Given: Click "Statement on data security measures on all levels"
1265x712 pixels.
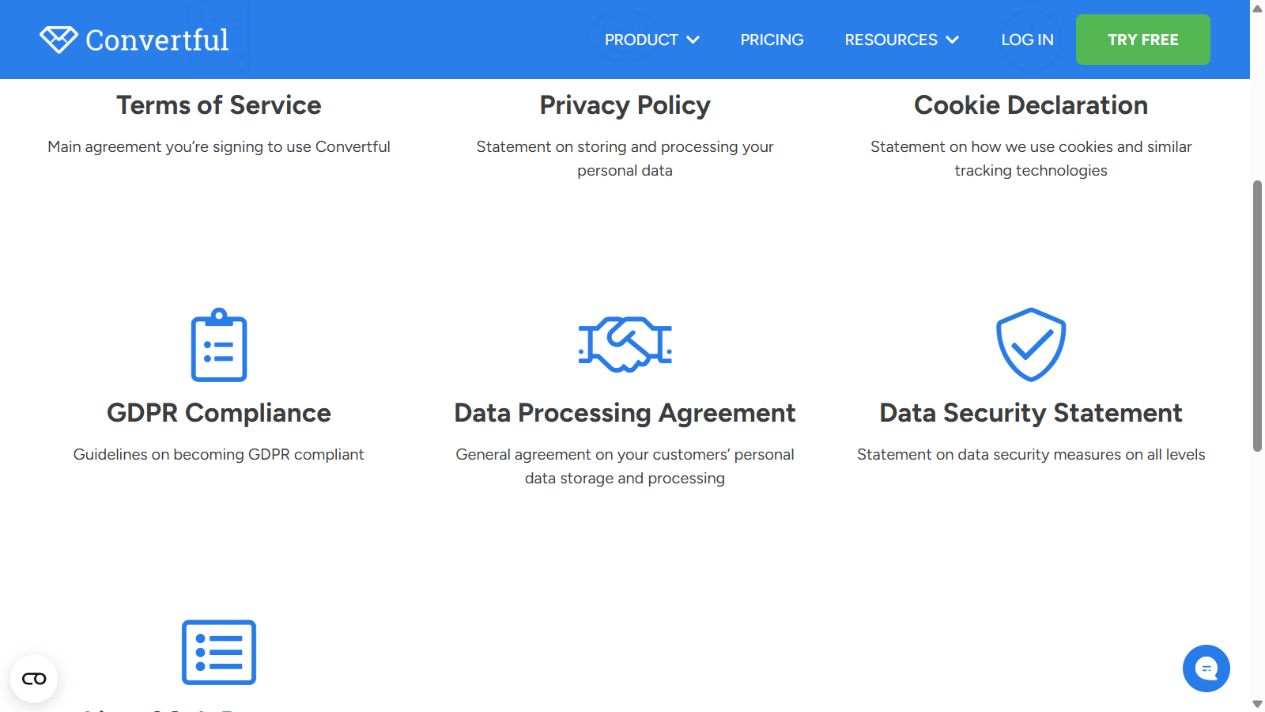Looking at the screenshot, I should pos(1031,455).
